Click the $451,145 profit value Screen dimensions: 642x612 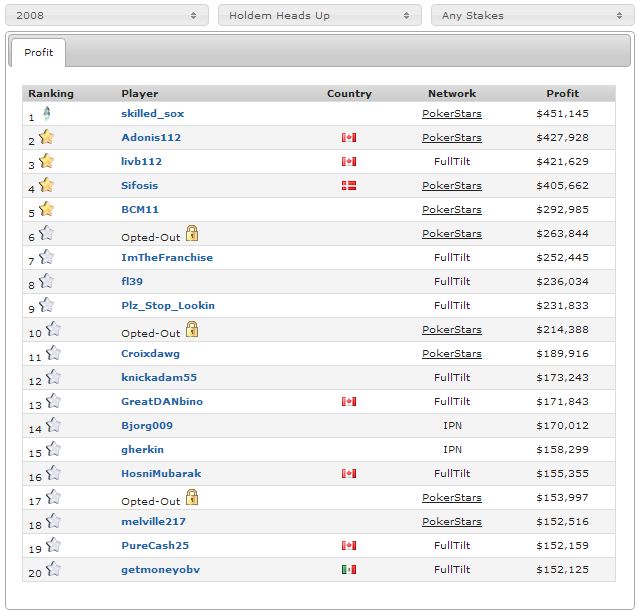pyautogui.click(x=563, y=114)
